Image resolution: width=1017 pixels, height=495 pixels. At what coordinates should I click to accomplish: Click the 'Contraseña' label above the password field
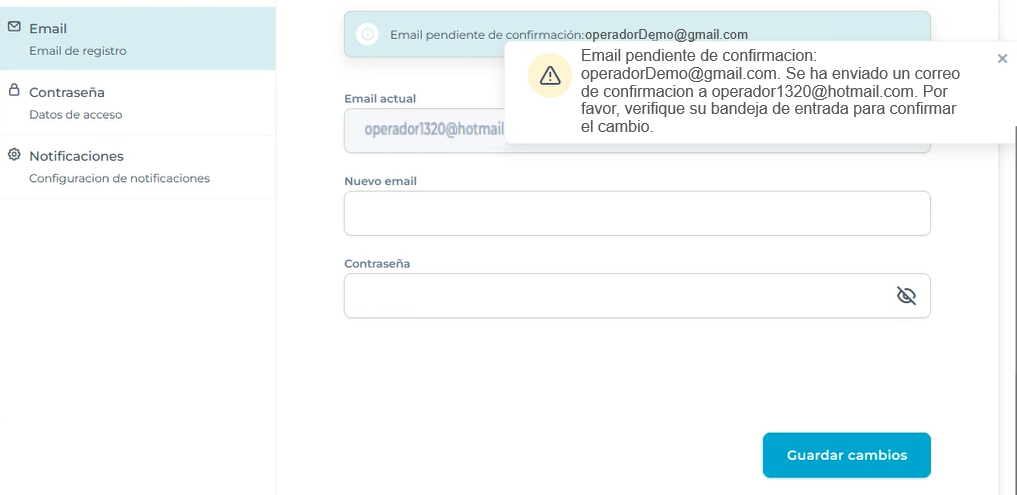377,263
